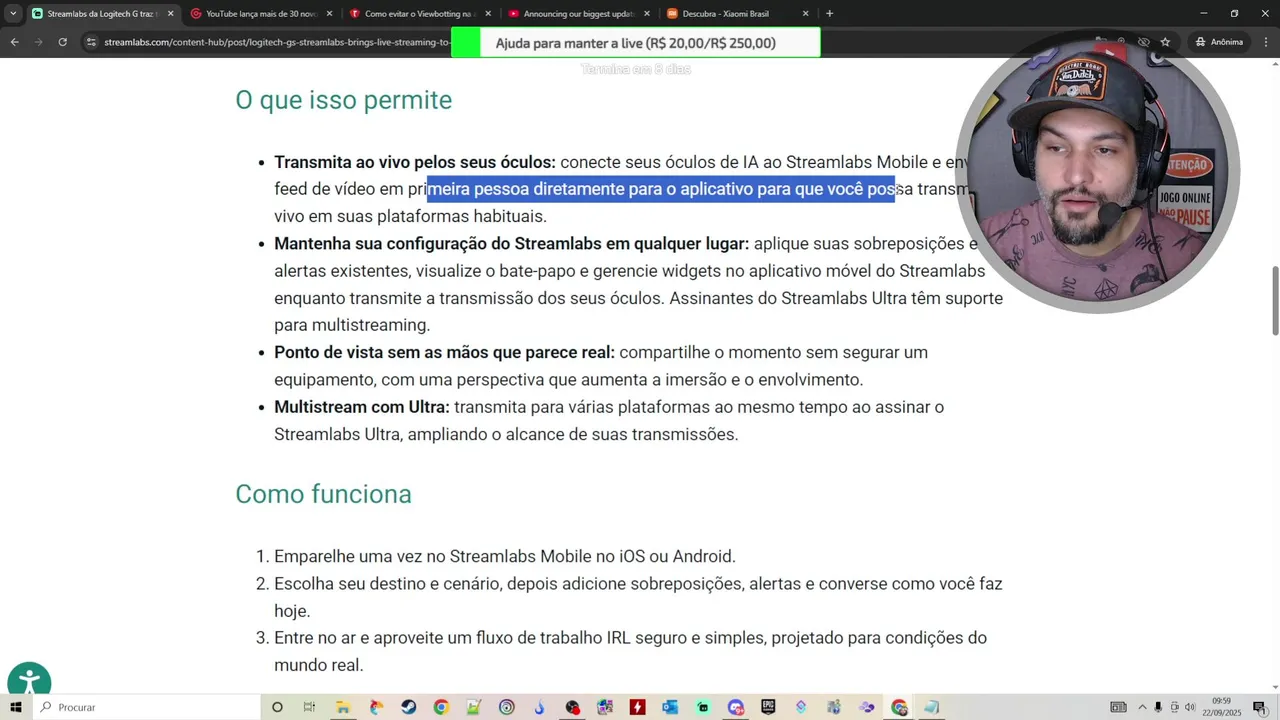The width and height of the screenshot is (1280, 720).
Task: Launch Epic Games from the taskbar
Action: [768, 707]
